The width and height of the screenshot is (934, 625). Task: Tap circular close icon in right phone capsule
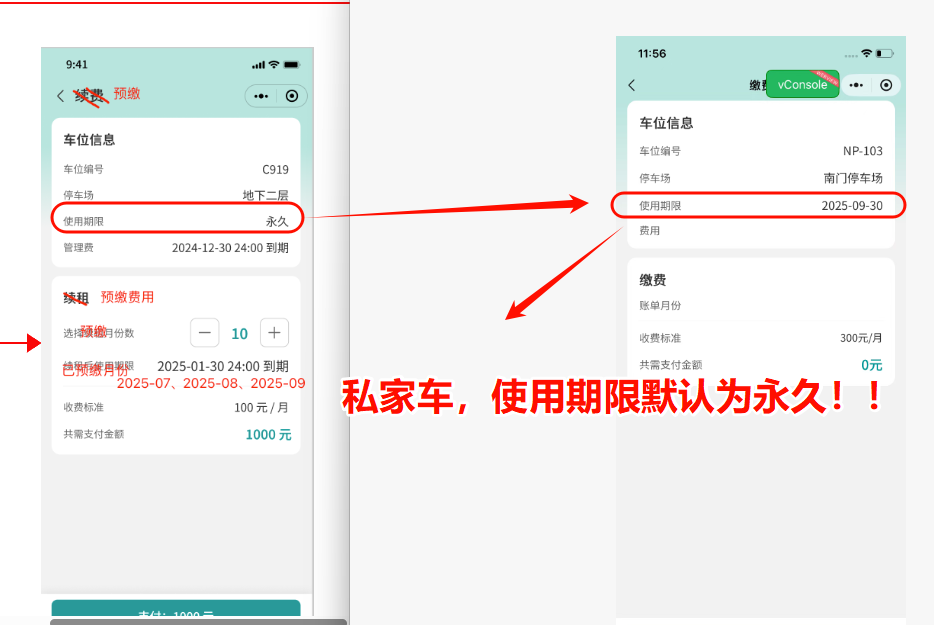tap(886, 86)
